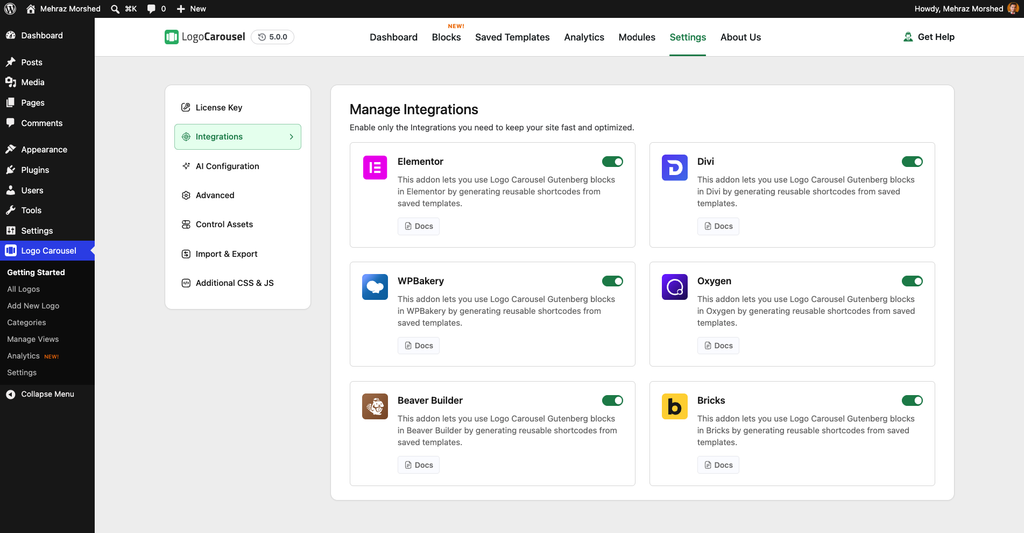
Task: Click the WordPress logo in admin bar
Action: [10, 8]
